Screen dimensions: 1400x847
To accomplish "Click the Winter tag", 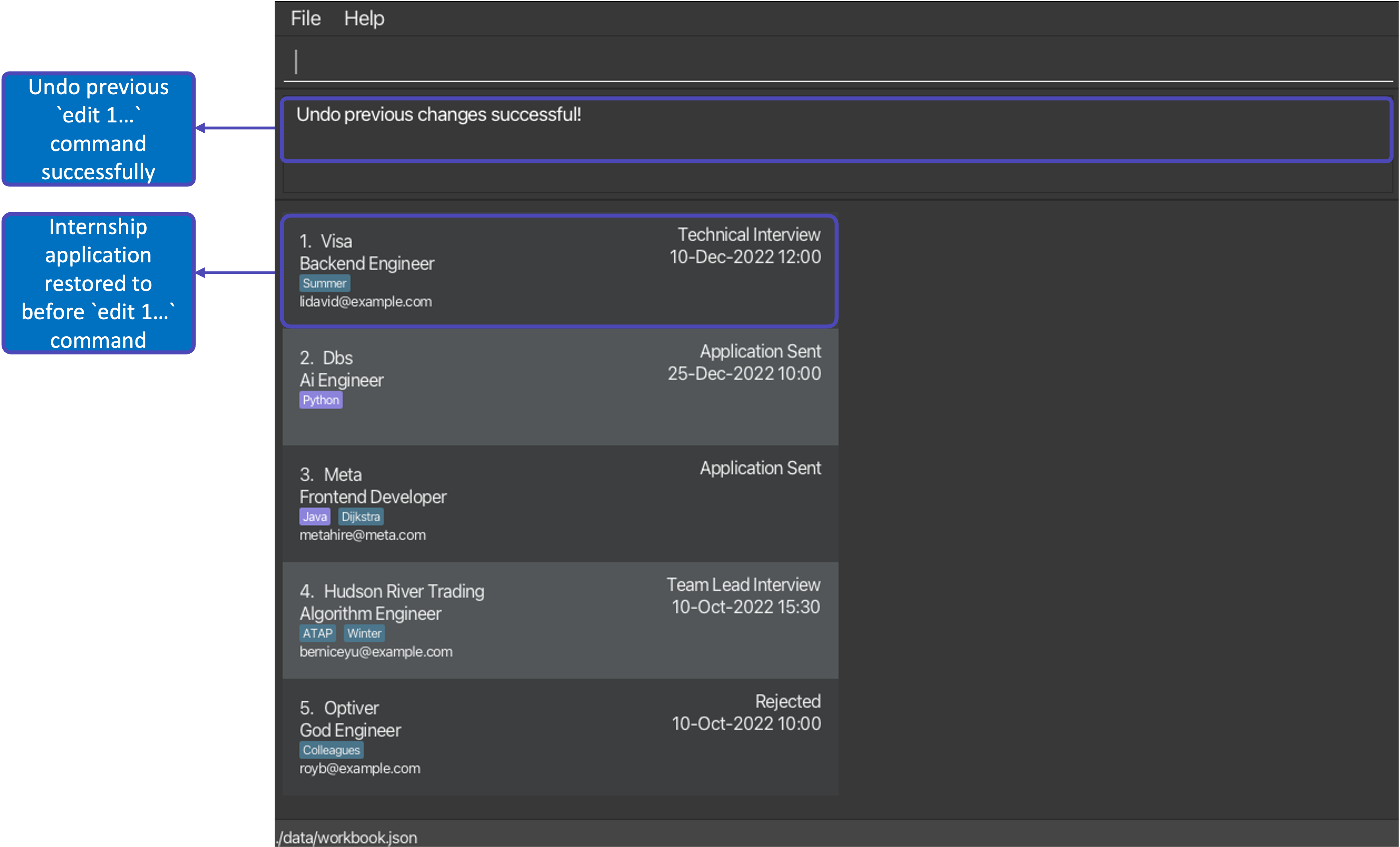I will coord(364,633).
